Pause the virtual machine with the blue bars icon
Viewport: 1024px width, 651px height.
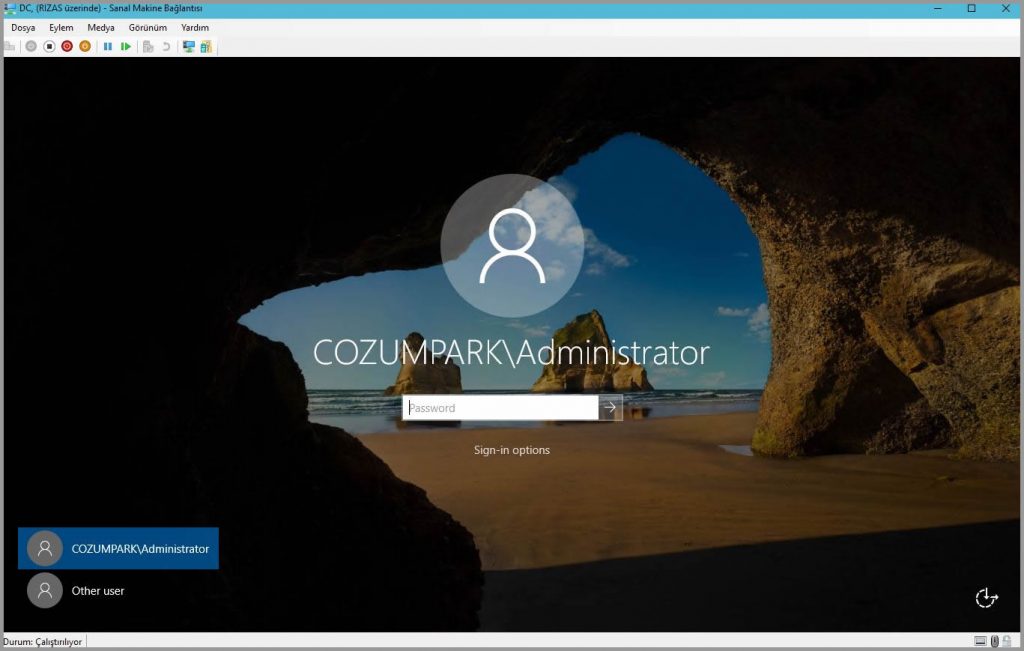108,46
